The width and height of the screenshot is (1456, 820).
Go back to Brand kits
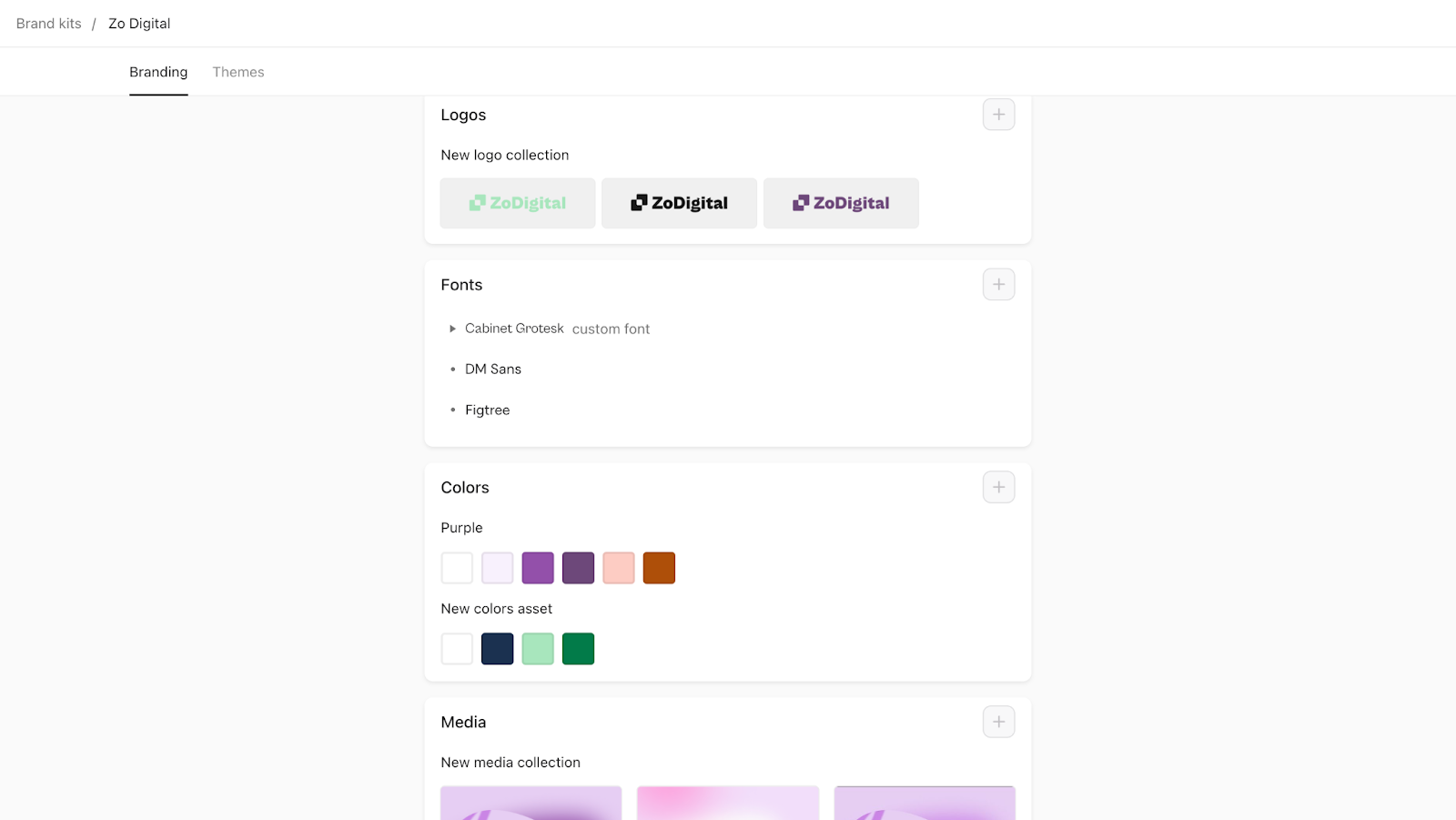(49, 24)
